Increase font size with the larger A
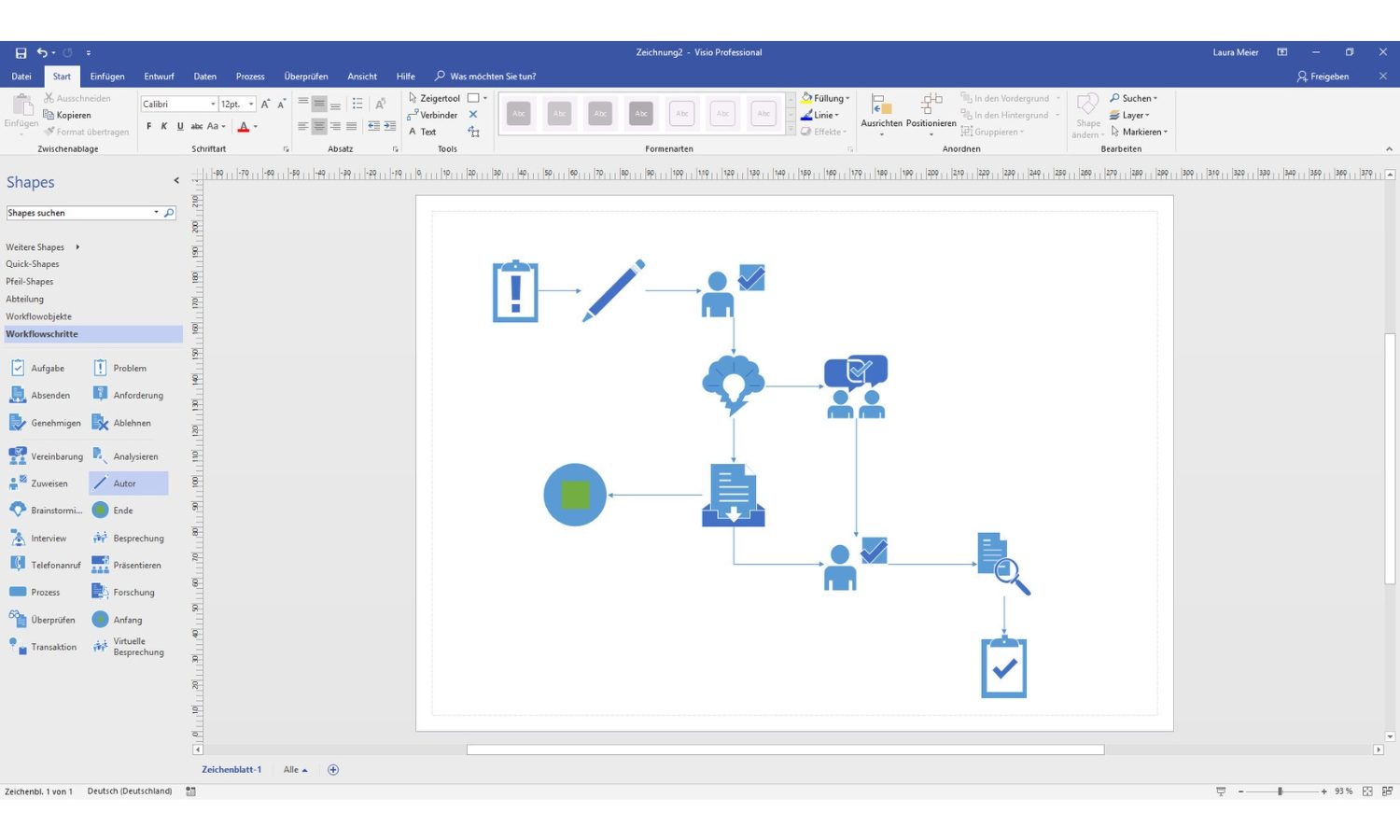Screen dimensions: 1400x840 tap(265, 104)
